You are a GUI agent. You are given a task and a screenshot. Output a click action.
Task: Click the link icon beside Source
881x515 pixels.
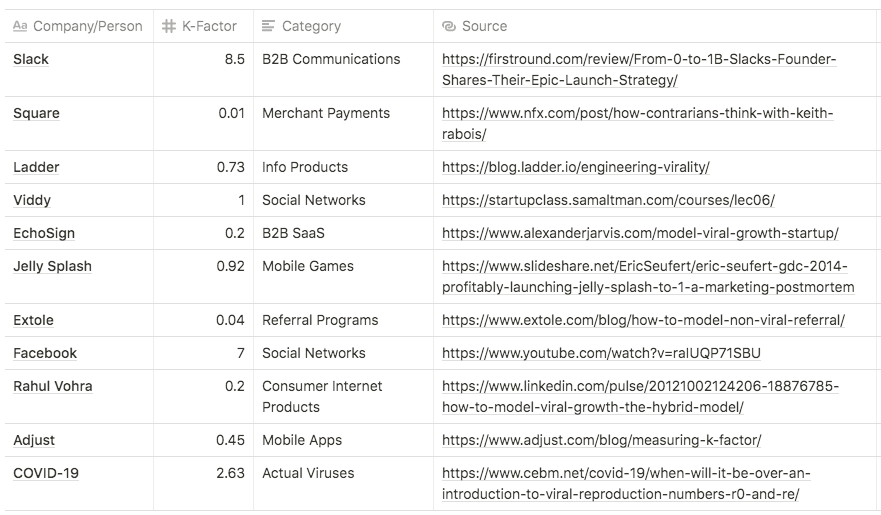pos(449,26)
